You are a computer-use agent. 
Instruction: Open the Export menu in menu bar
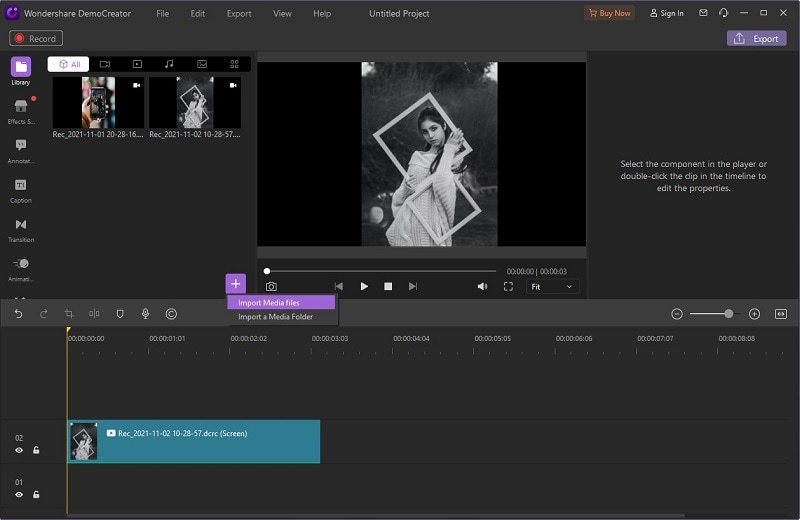point(239,13)
